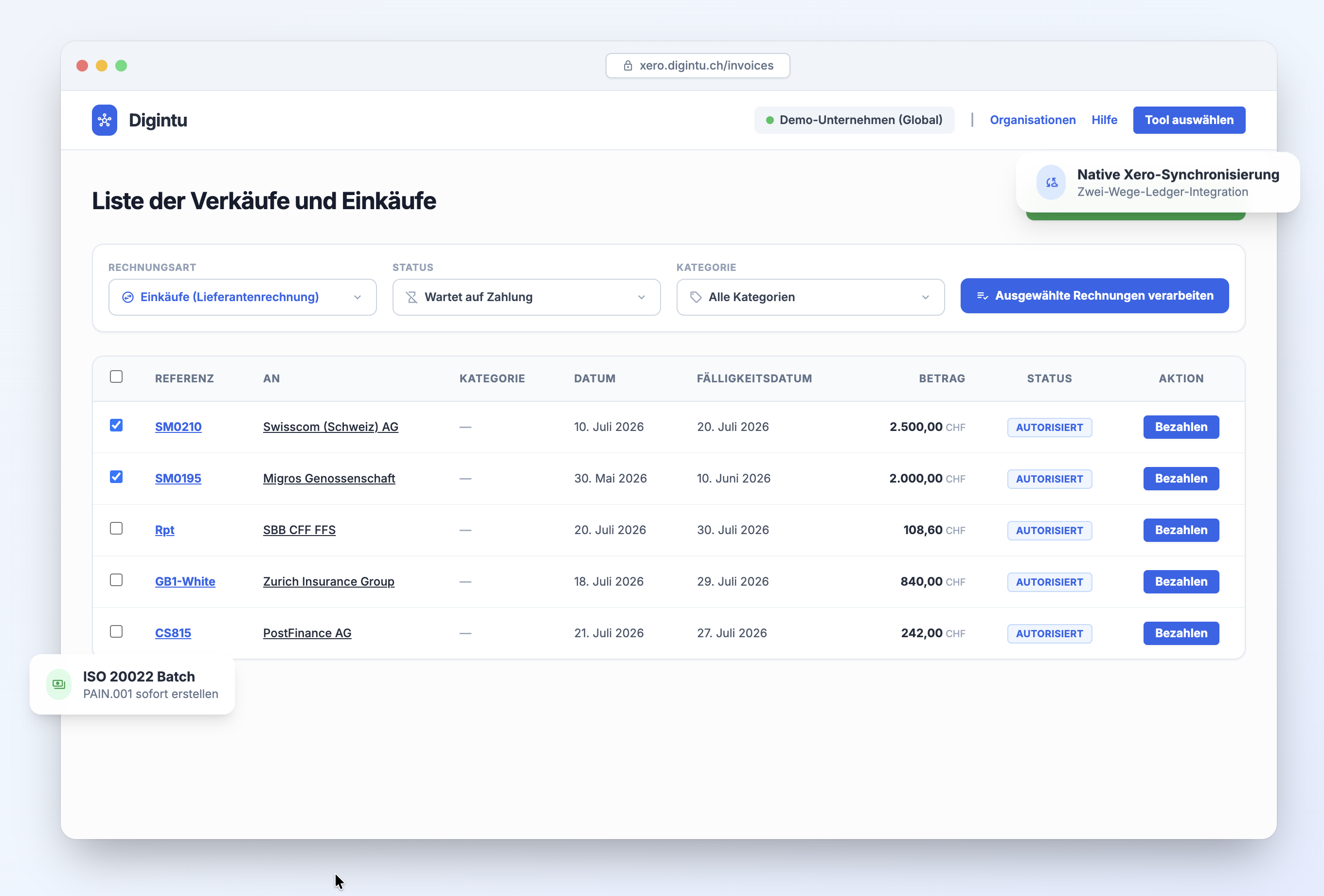This screenshot has height=896, width=1324.
Task: Click the due date 29. Juli 2026
Action: tap(733, 582)
